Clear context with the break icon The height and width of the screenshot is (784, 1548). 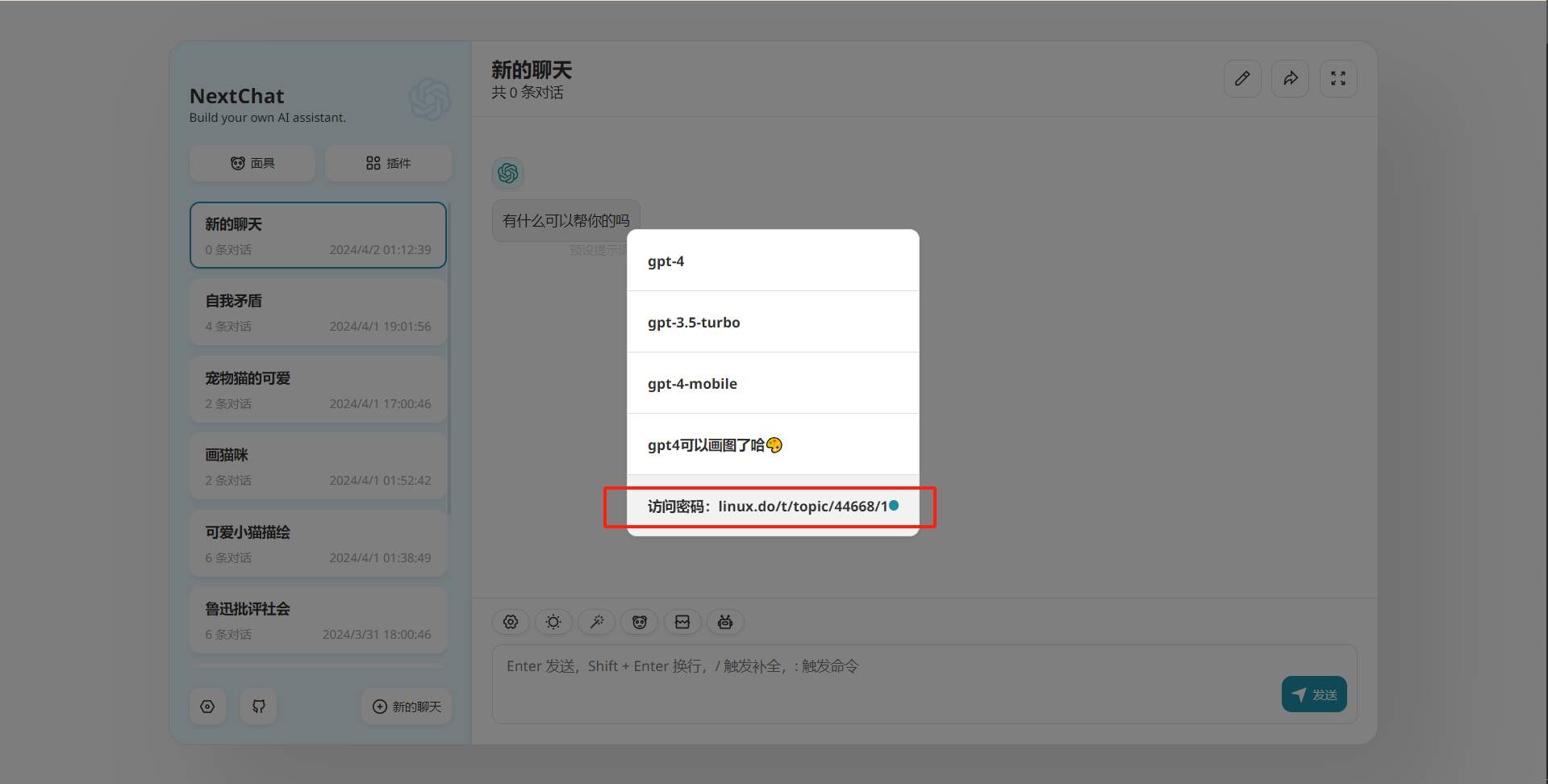pyautogui.click(x=682, y=622)
